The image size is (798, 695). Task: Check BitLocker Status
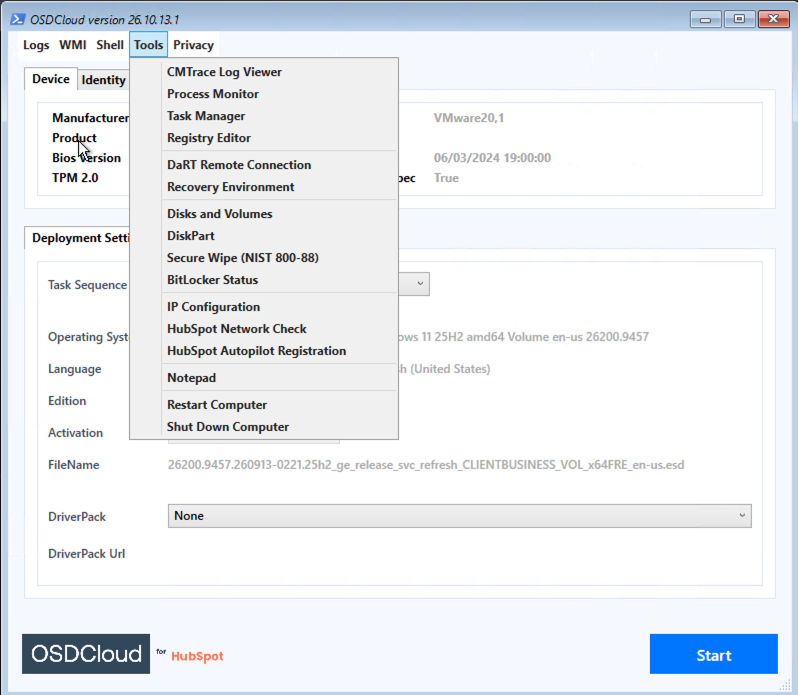point(279,280)
